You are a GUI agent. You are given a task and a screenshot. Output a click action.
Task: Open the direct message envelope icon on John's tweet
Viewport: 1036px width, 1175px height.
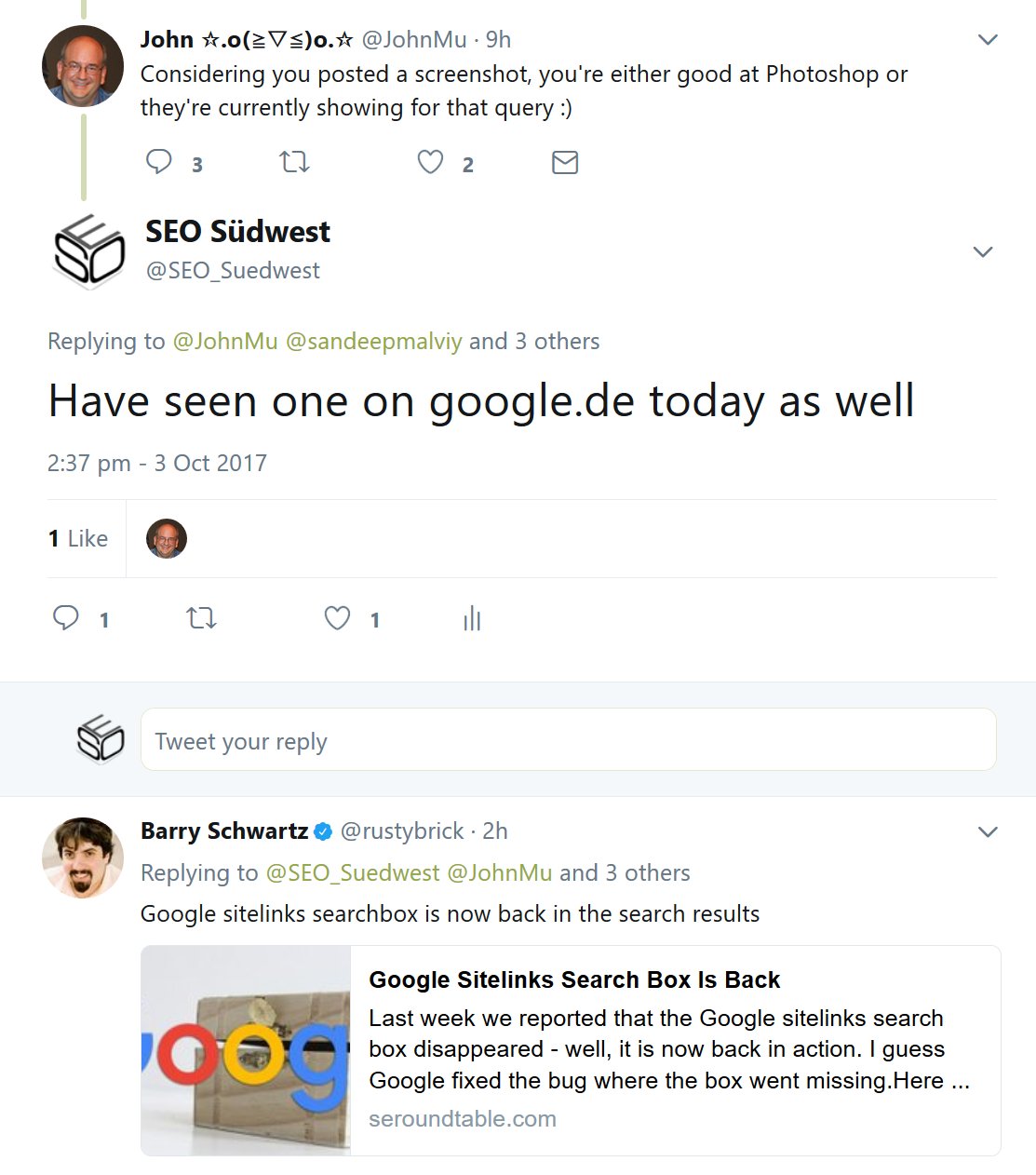(x=565, y=161)
